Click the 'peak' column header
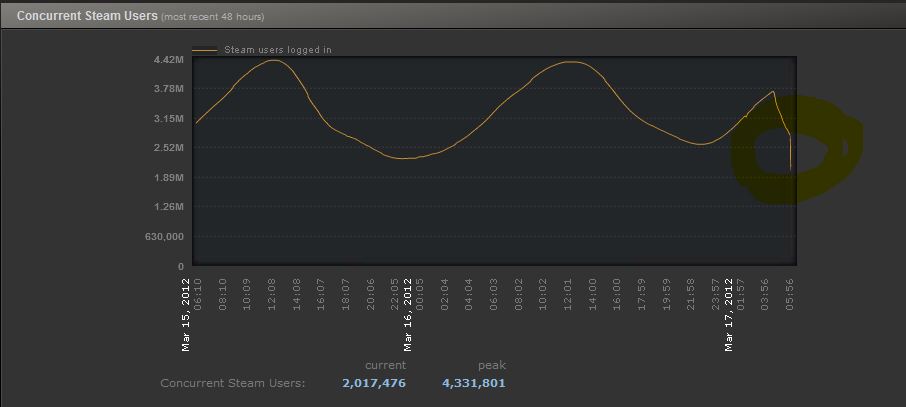This screenshot has height=407, width=906. pyautogui.click(x=492, y=365)
